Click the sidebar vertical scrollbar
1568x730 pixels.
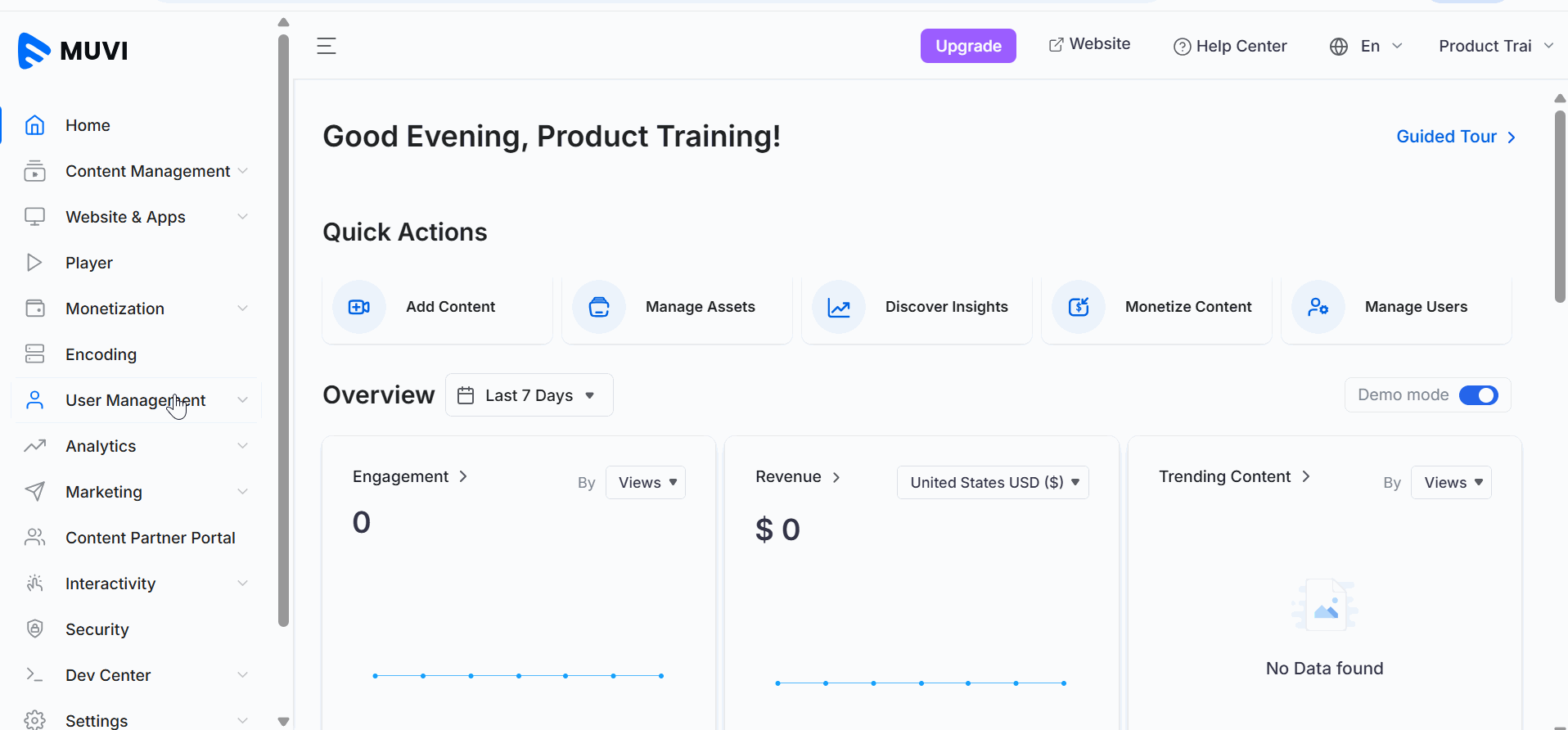pos(283,330)
